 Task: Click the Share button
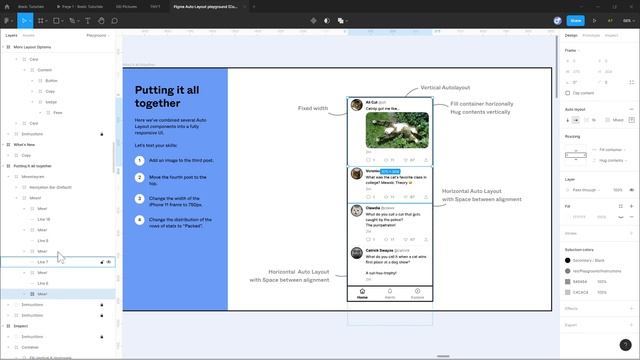click(576, 20)
